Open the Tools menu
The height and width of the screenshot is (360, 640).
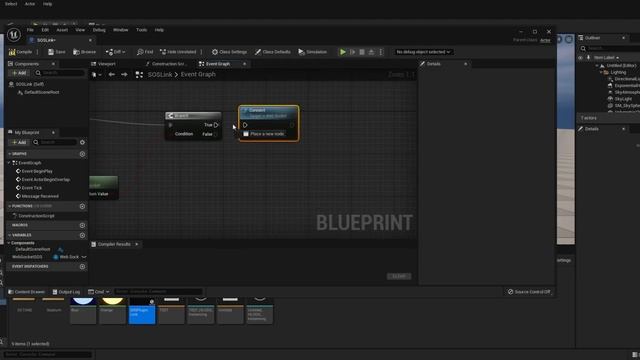142,30
